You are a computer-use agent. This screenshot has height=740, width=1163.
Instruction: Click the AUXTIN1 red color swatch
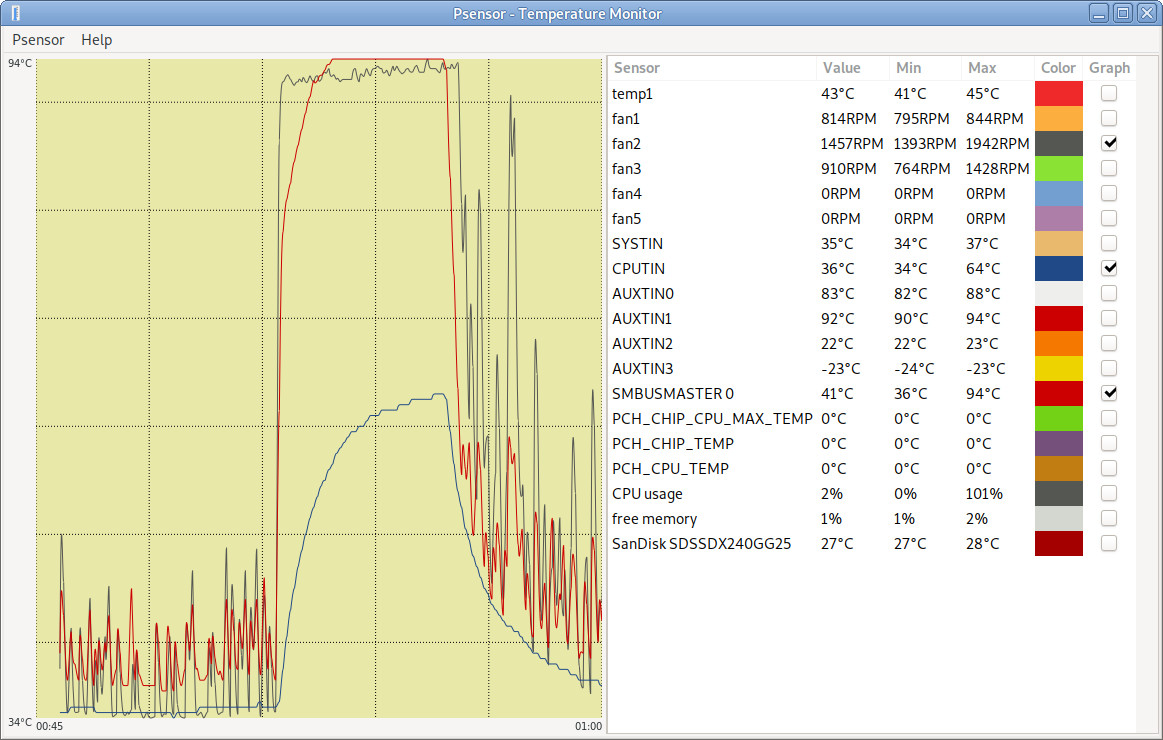(x=1058, y=319)
